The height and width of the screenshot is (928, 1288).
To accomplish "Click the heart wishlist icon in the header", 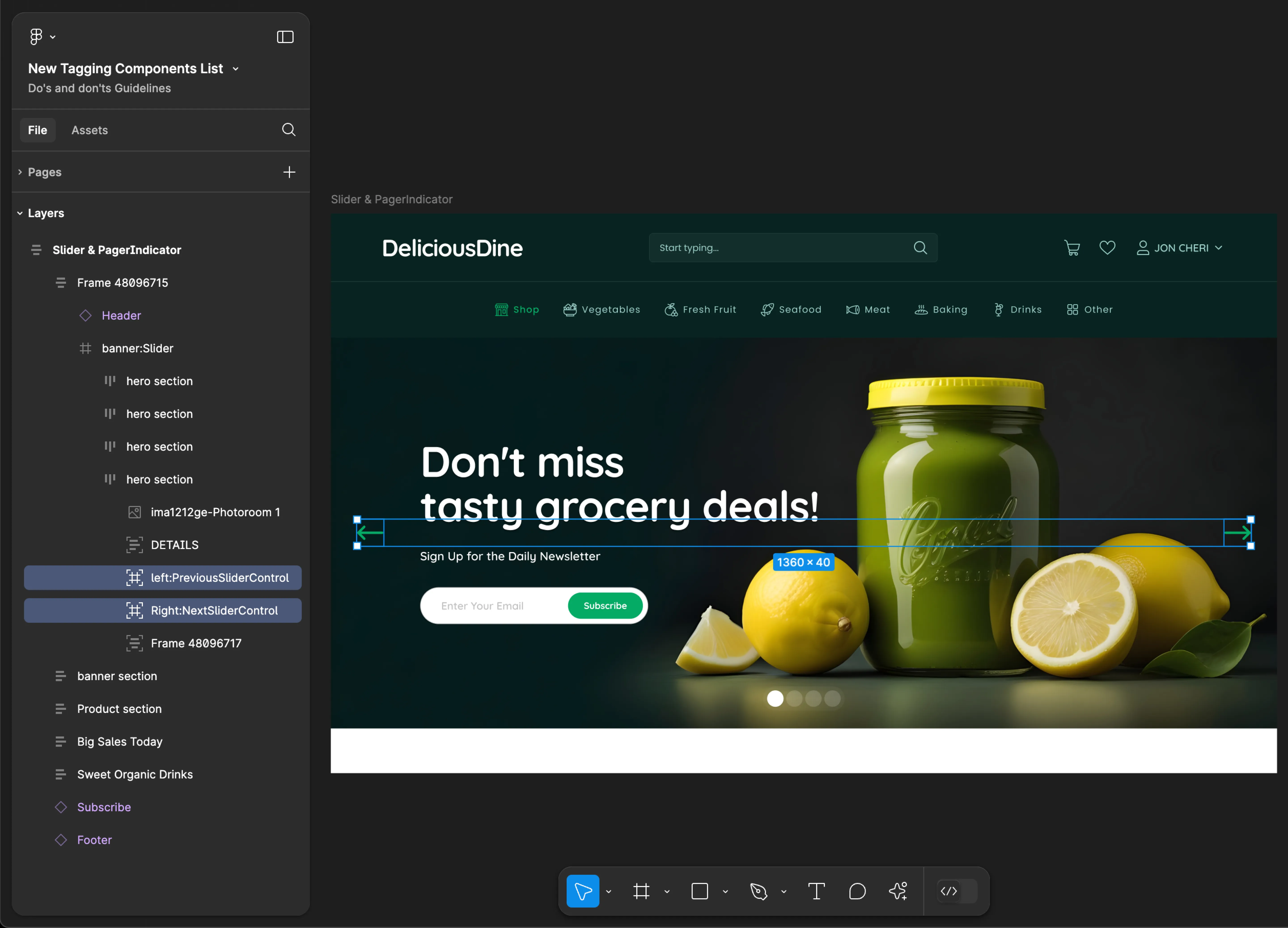I will click(x=1107, y=248).
